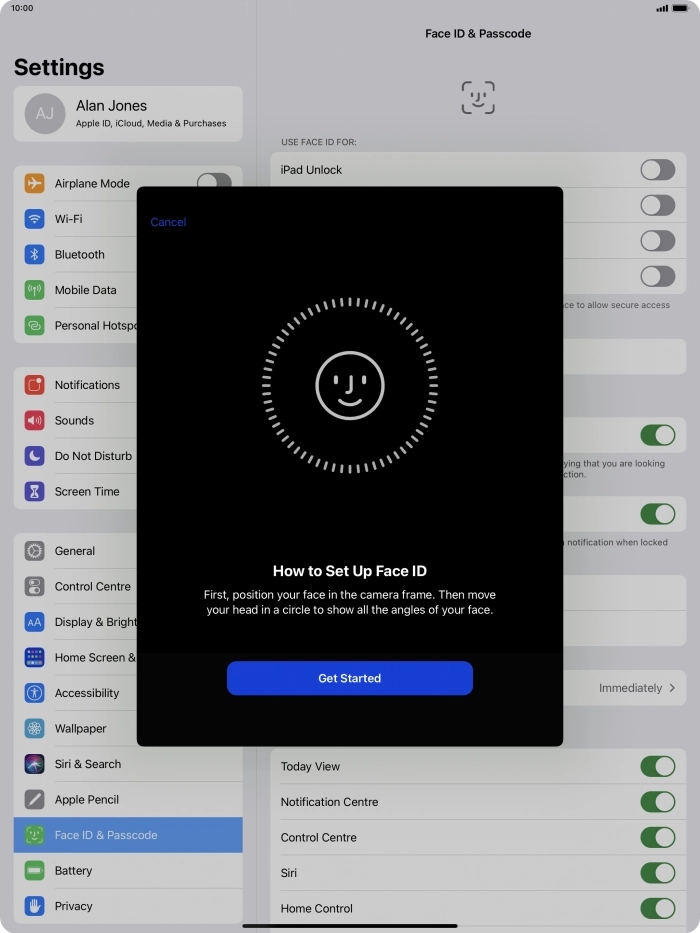Open General gear icon
The width and height of the screenshot is (700, 933).
pos(35,551)
